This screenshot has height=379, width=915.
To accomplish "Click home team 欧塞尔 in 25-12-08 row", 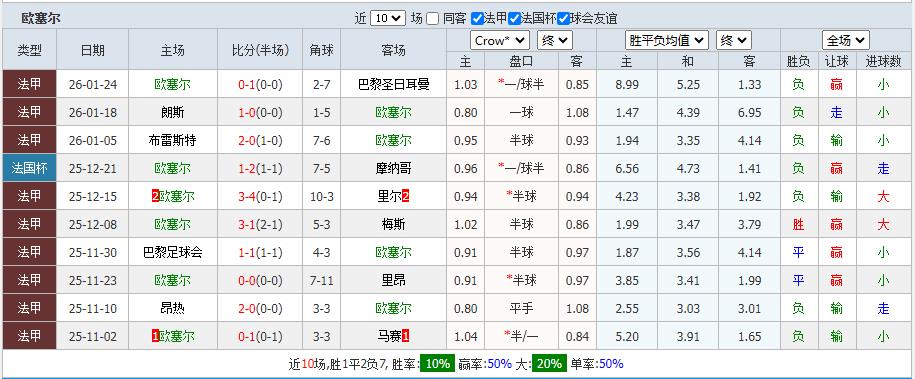I will pyautogui.click(x=173, y=225).
